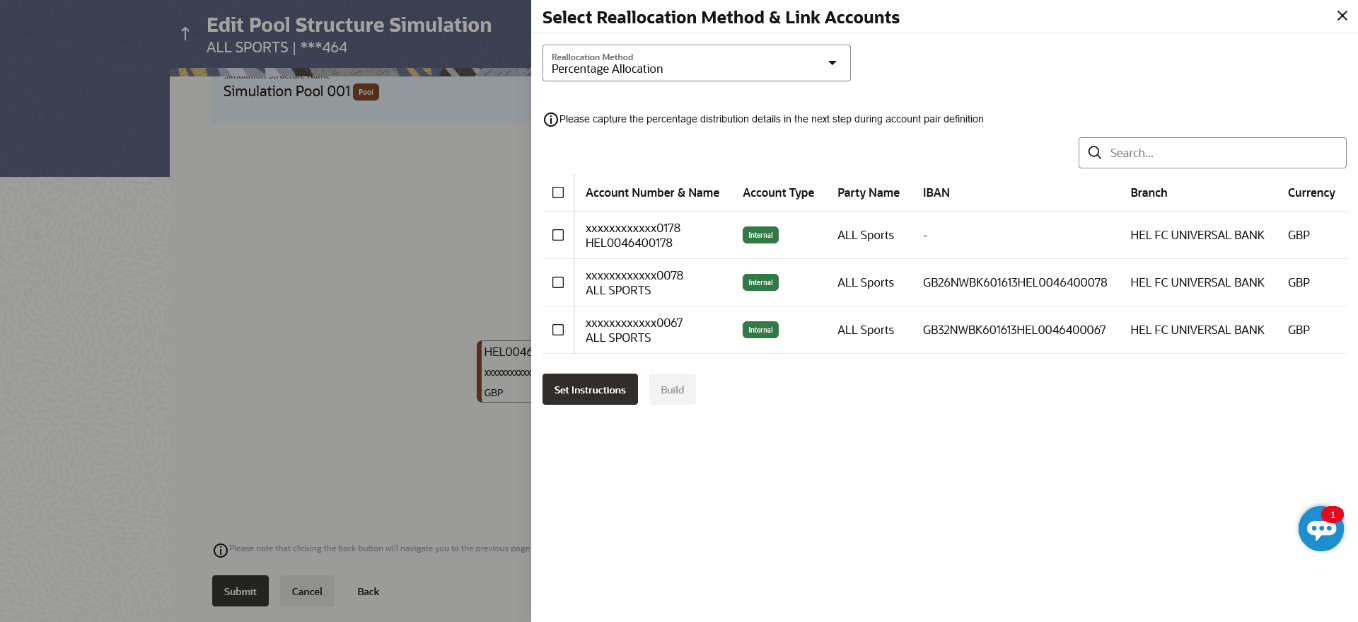Click the up arrow beside Edit Pool Structure
This screenshot has width=1358, height=622.
[185, 34]
